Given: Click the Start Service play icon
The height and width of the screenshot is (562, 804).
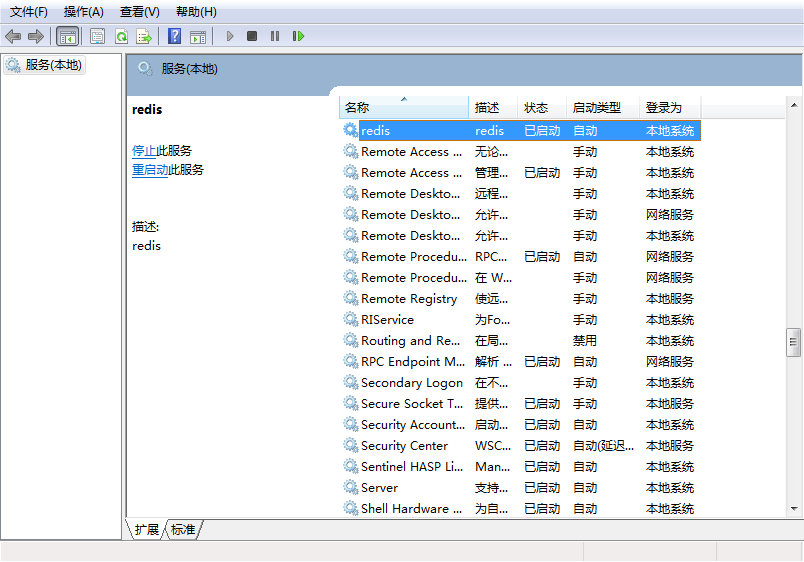Looking at the screenshot, I should coord(230,36).
